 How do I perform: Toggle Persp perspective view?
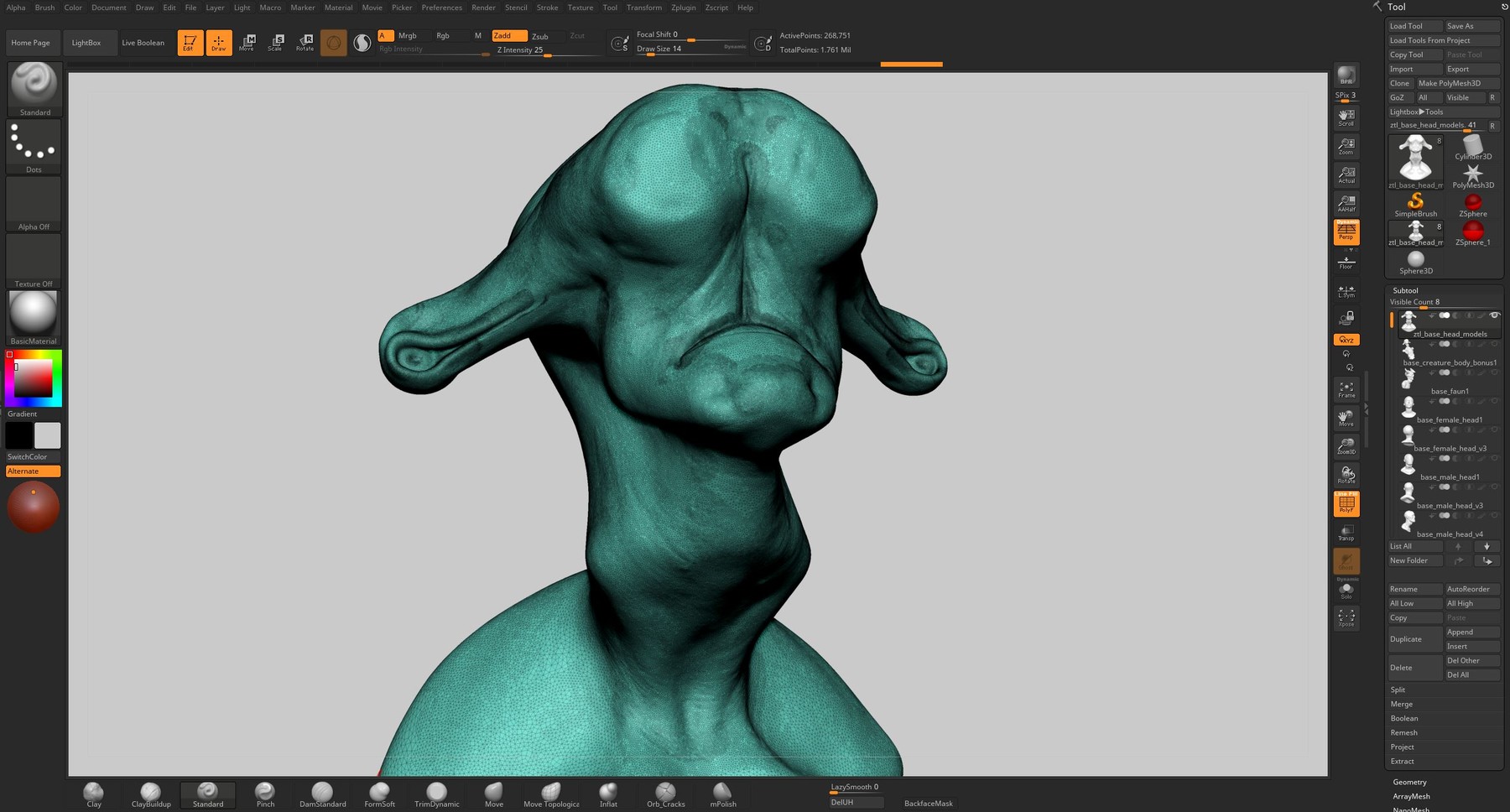pyautogui.click(x=1346, y=232)
